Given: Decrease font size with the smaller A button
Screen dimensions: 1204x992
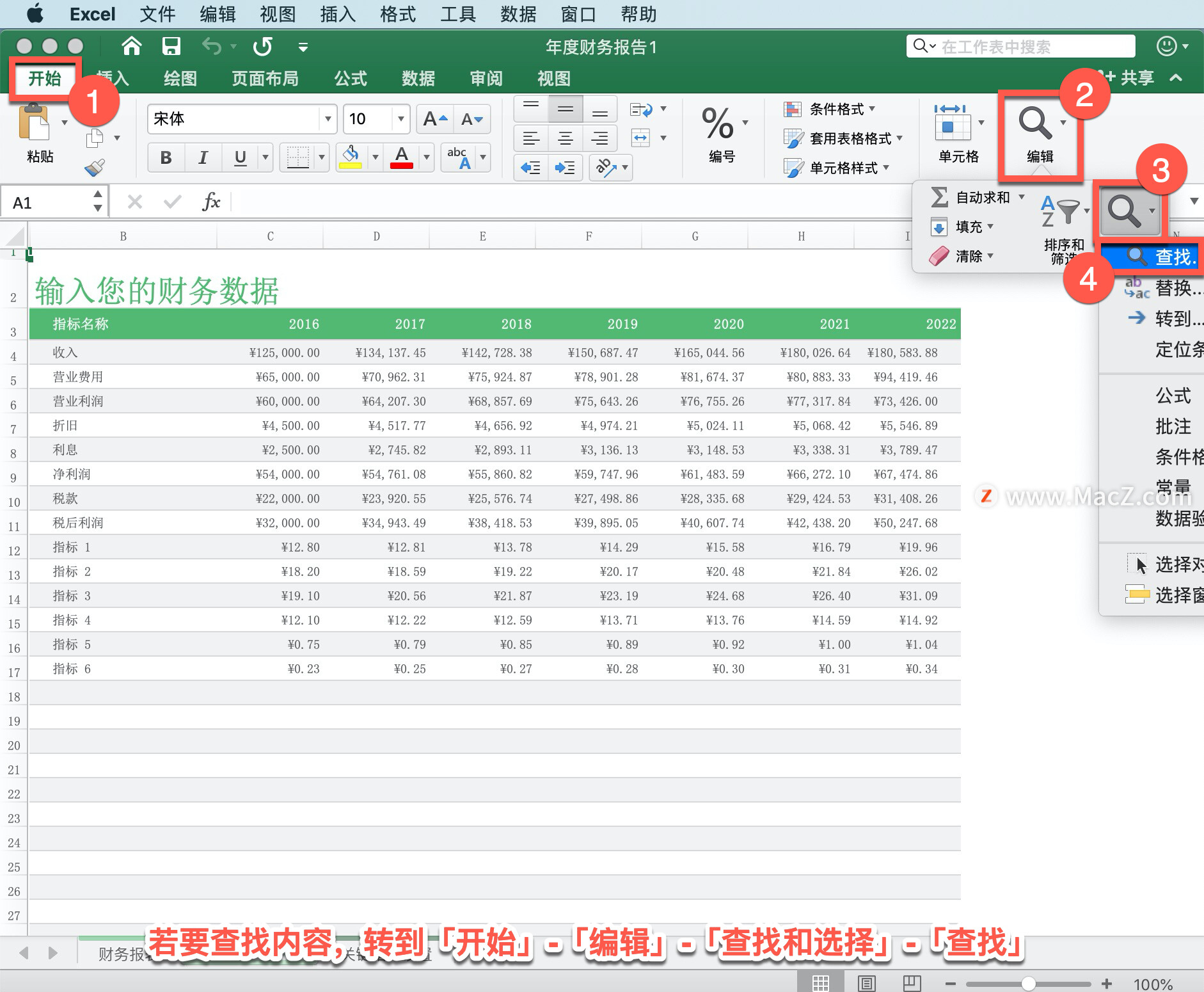Looking at the screenshot, I should 472,119.
